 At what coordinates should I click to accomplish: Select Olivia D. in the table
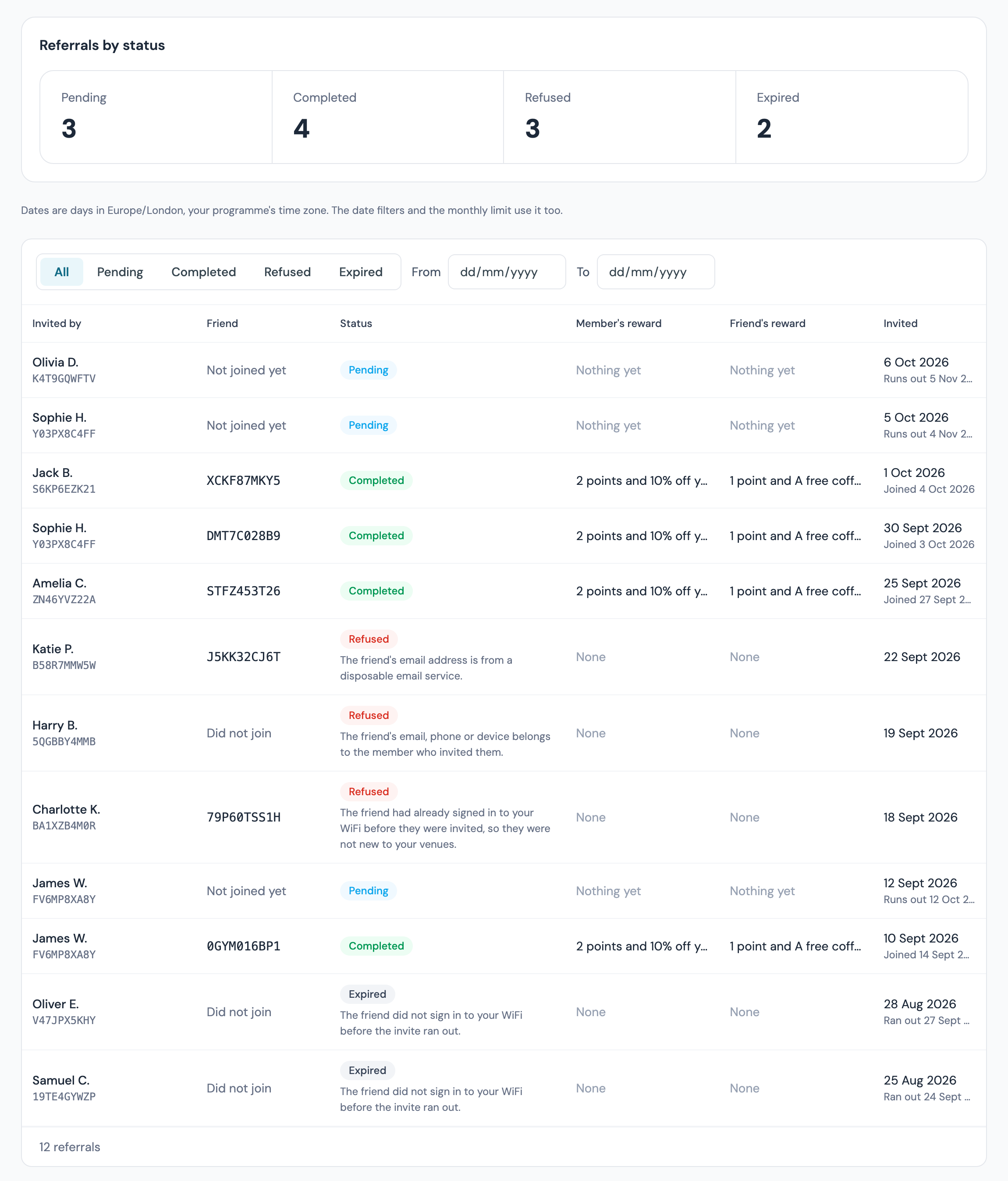(55, 362)
